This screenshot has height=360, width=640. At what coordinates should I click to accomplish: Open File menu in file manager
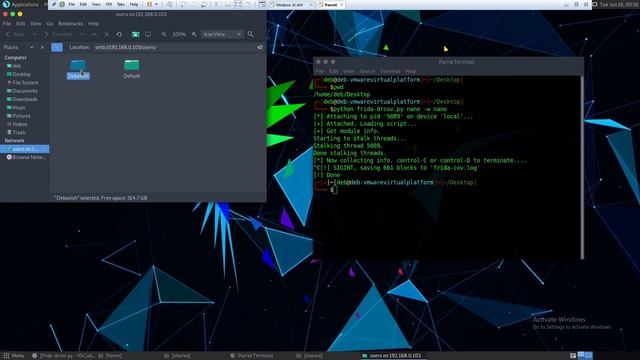[x=7, y=24]
